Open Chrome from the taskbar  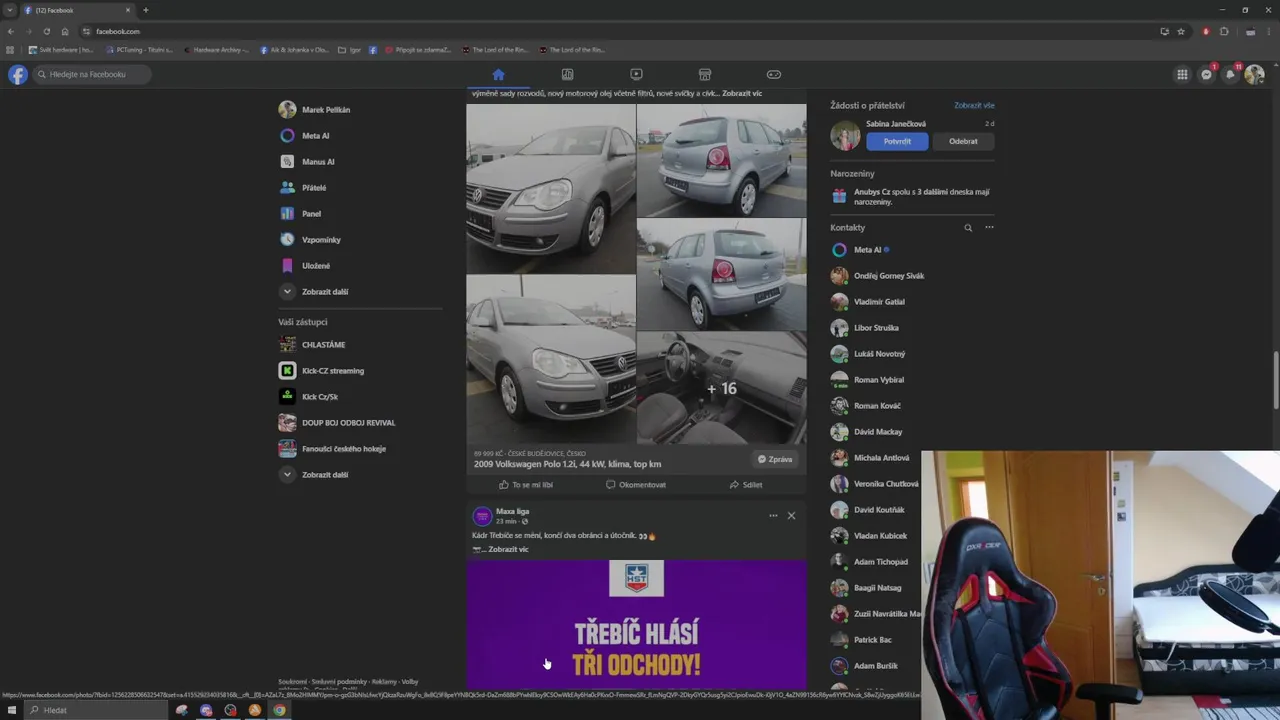tap(279, 710)
